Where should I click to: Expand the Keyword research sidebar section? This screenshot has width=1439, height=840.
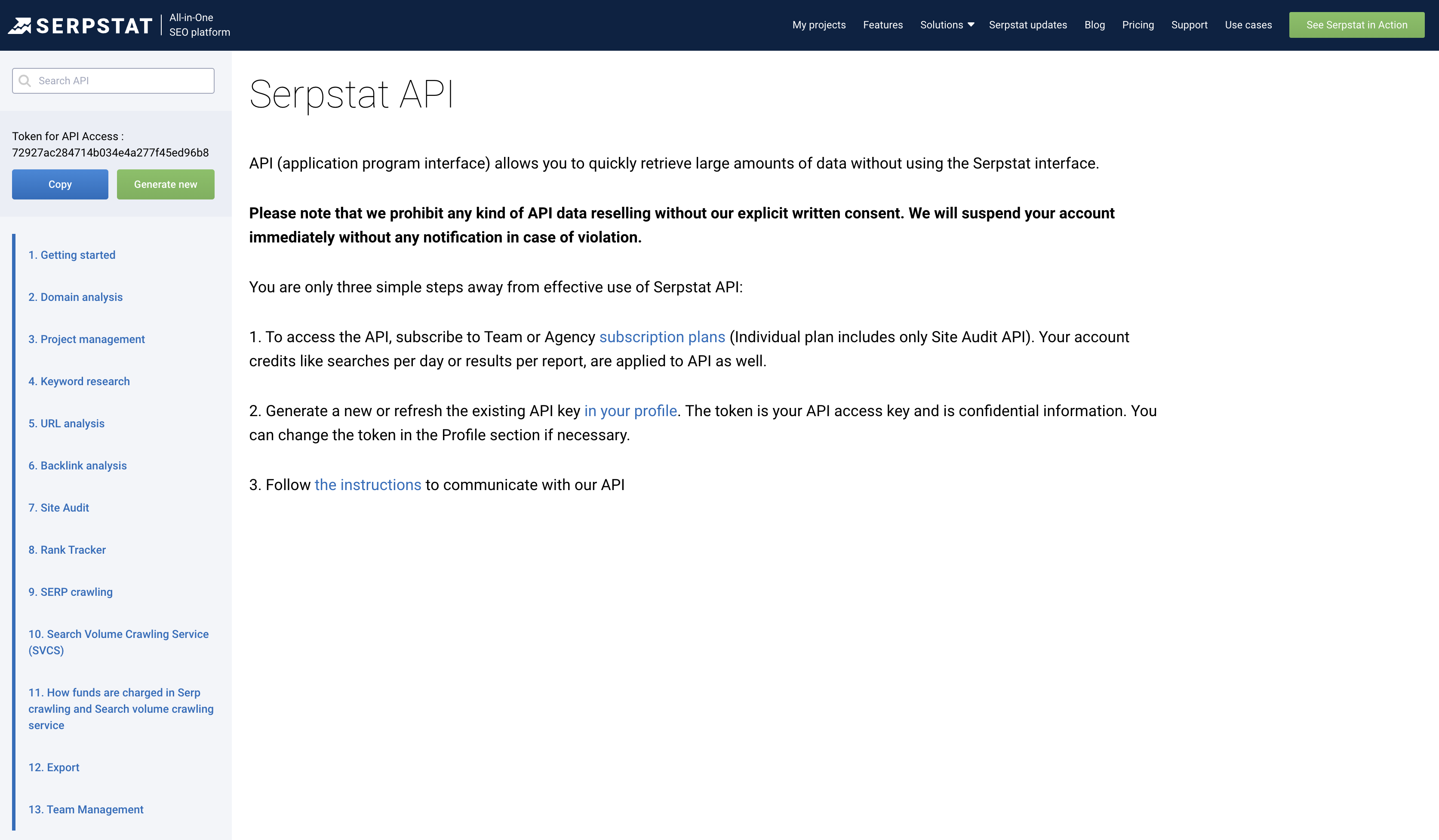pos(79,381)
